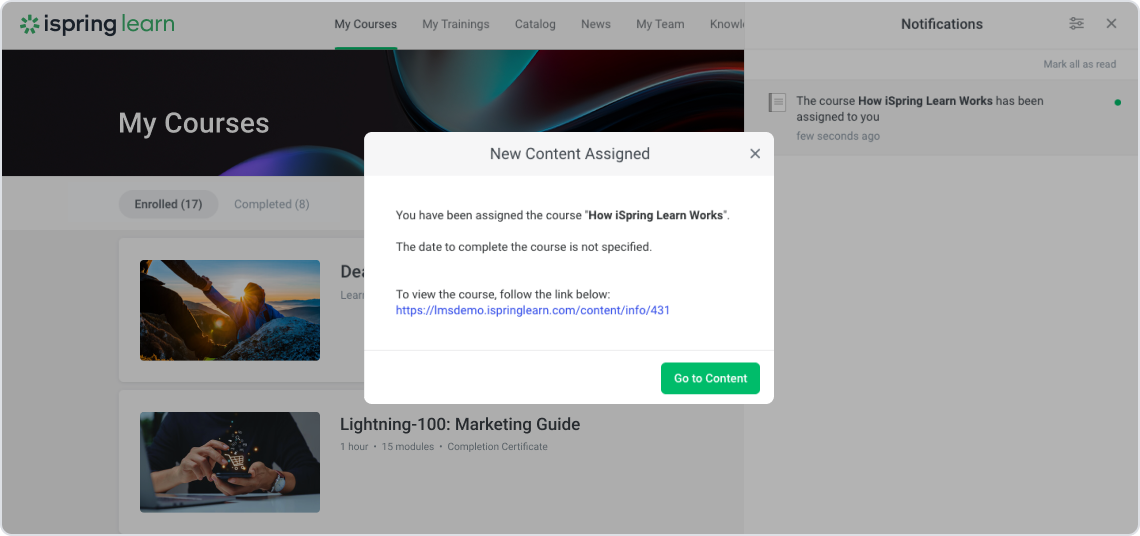Click the iSpring Learn logo

pyautogui.click(x=97, y=24)
